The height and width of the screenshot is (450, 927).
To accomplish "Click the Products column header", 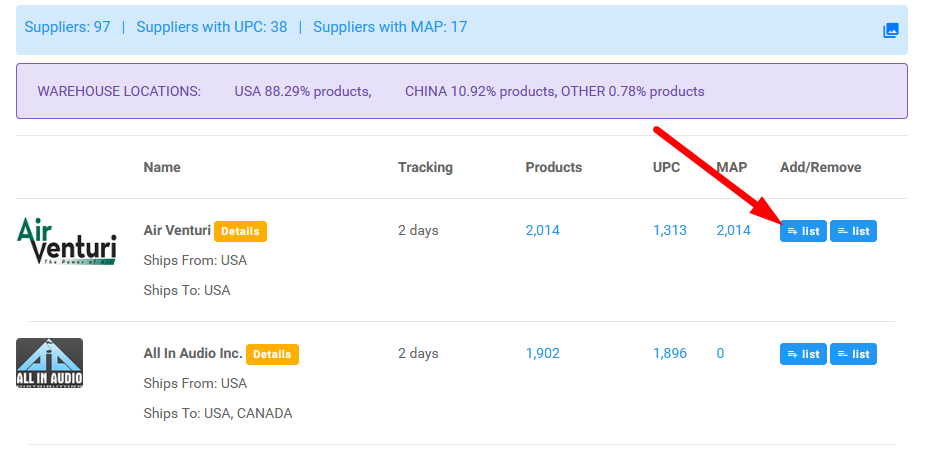I will point(553,167).
